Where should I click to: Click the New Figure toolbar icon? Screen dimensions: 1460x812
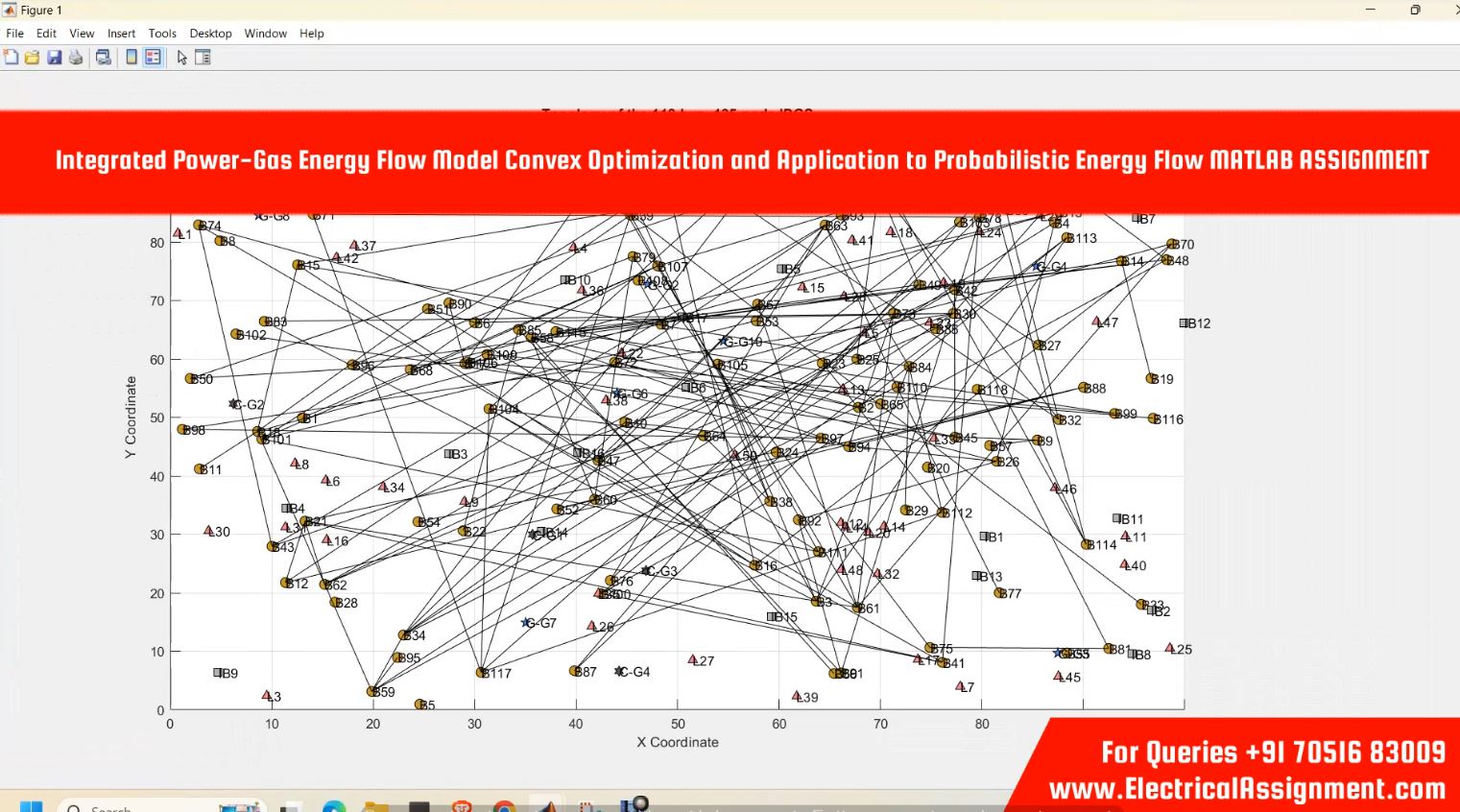pyautogui.click(x=12, y=58)
